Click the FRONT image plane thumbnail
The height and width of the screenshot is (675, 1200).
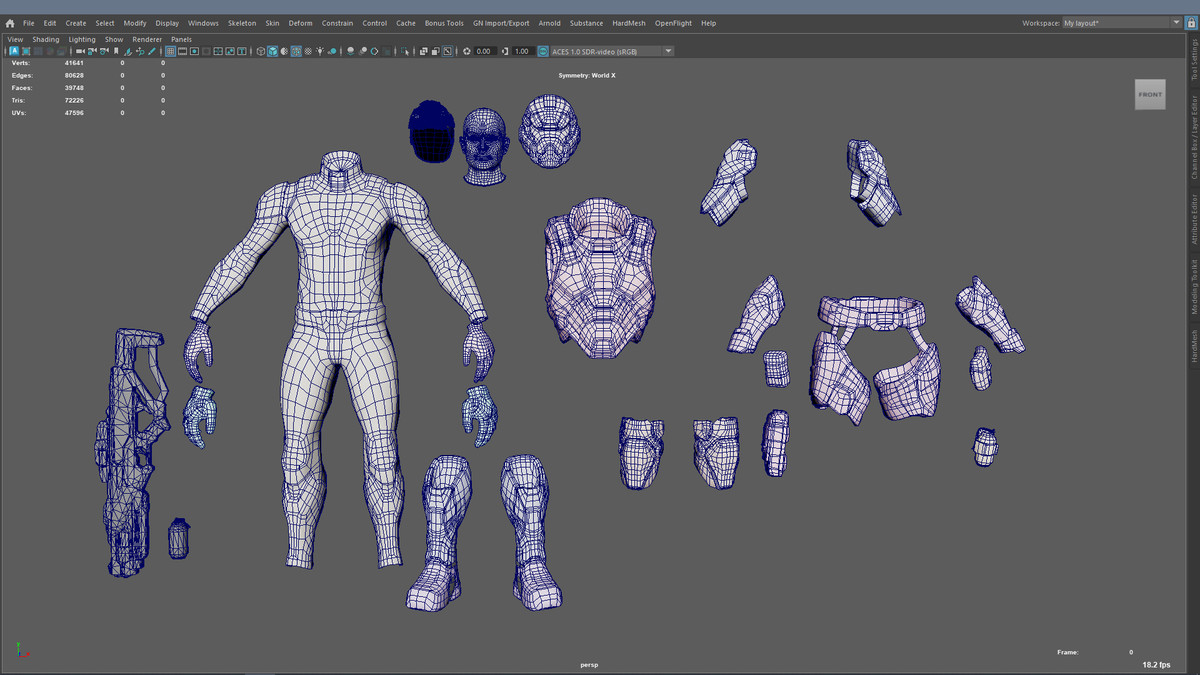pos(1150,93)
